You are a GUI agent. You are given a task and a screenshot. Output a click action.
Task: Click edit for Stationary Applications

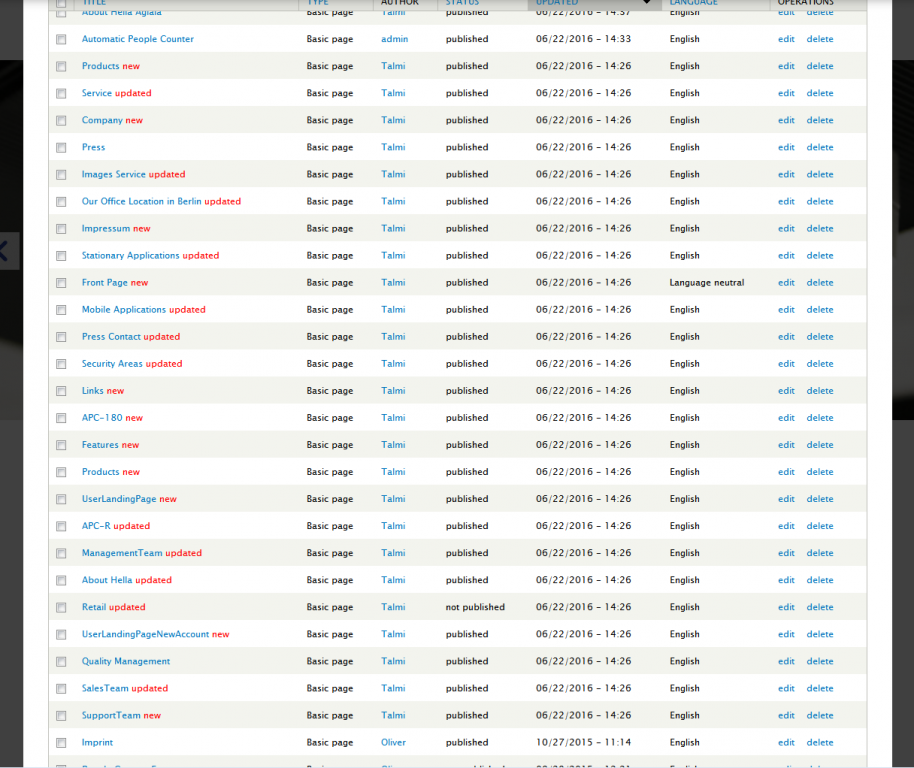pos(786,256)
